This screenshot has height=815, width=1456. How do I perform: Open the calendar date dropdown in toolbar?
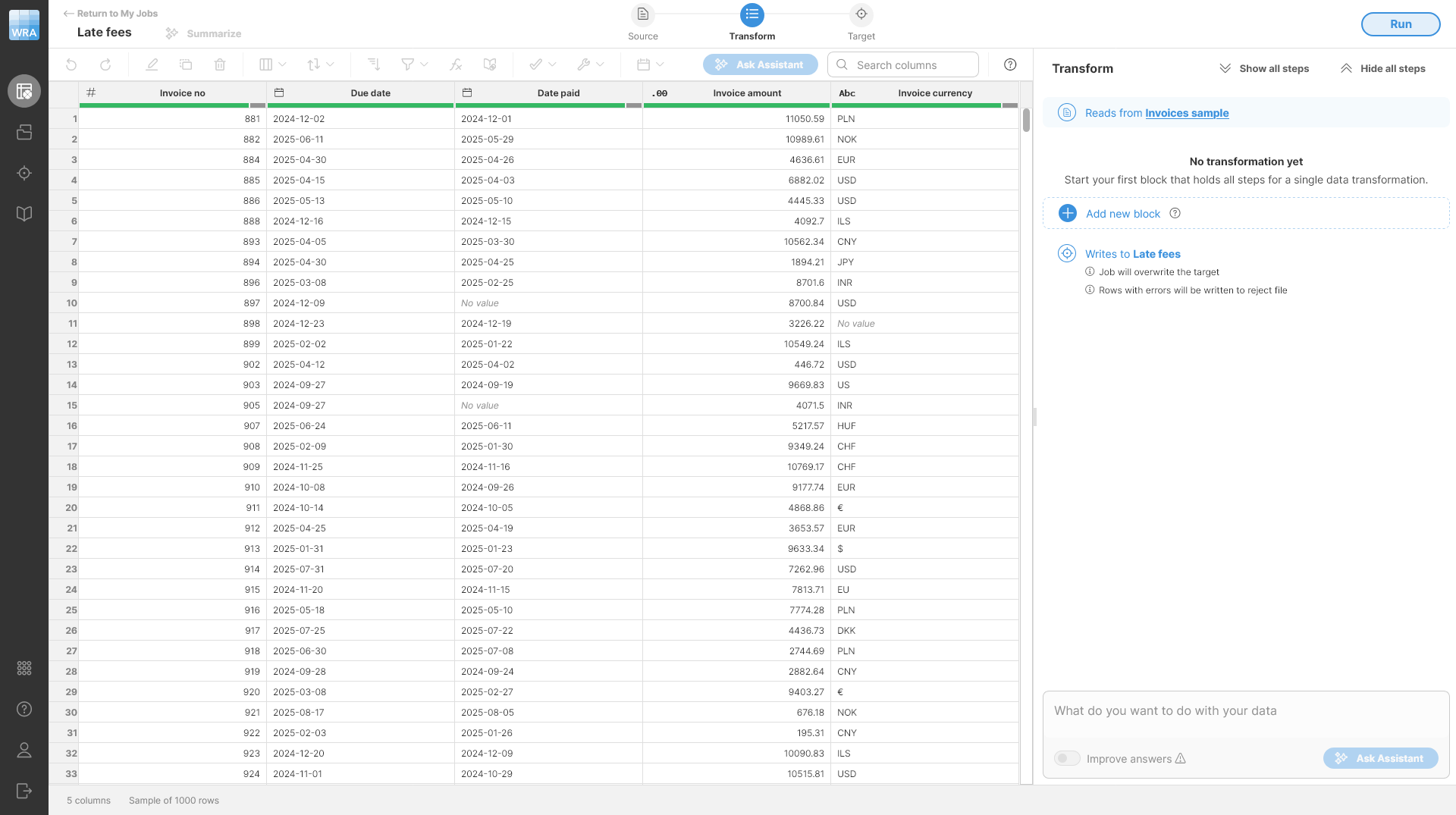pos(650,65)
